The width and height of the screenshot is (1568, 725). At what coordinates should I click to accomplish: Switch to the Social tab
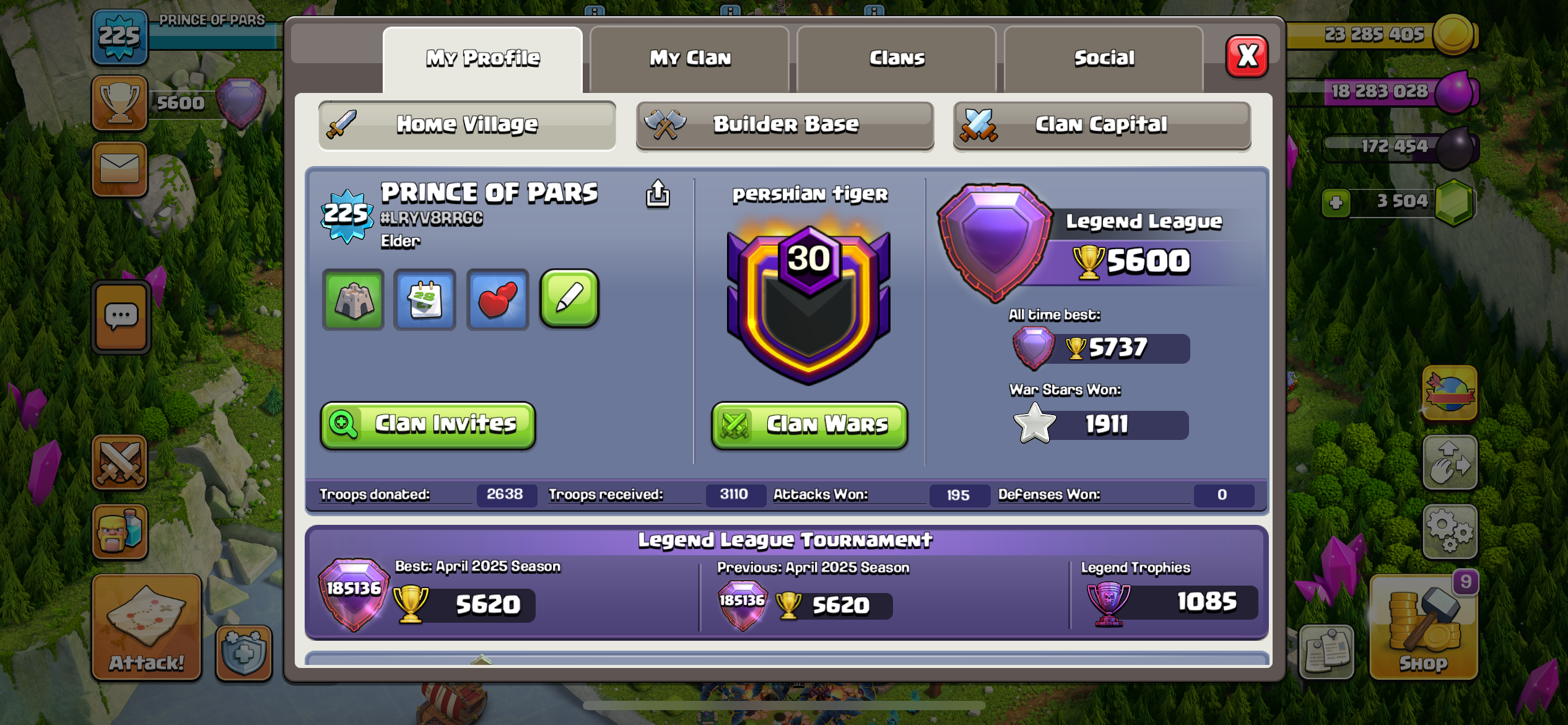pyautogui.click(x=1104, y=59)
